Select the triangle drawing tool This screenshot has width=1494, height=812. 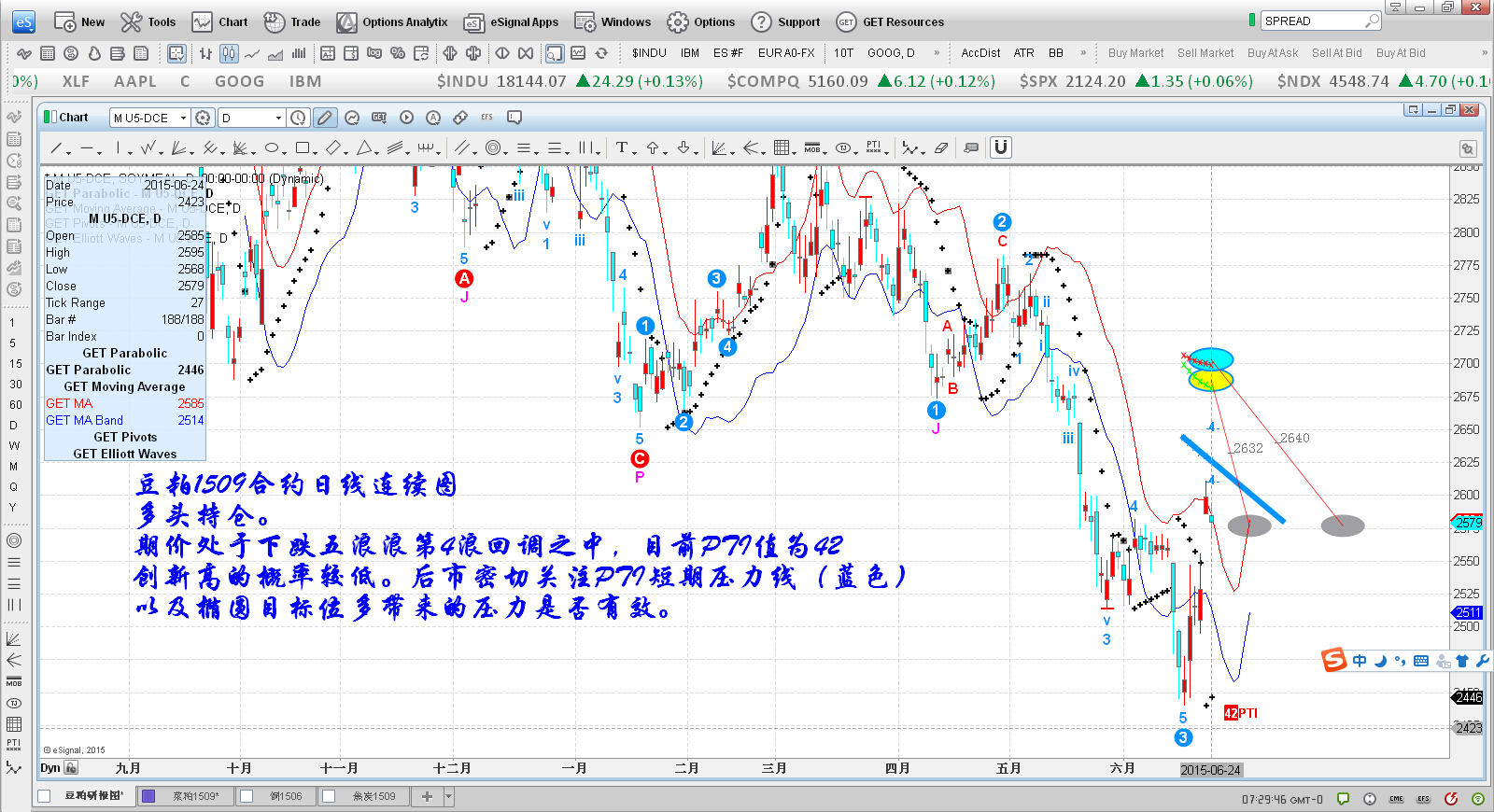click(x=363, y=147)
